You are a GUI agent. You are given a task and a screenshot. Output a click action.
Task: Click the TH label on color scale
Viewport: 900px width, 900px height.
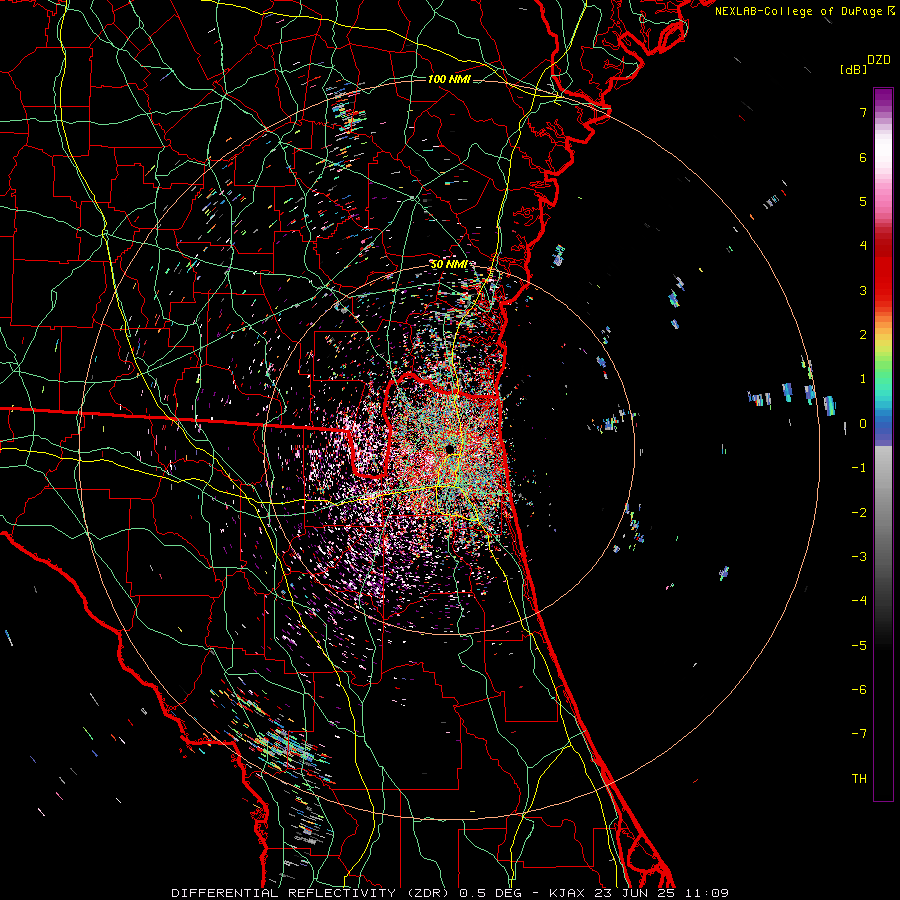(859, 779)
